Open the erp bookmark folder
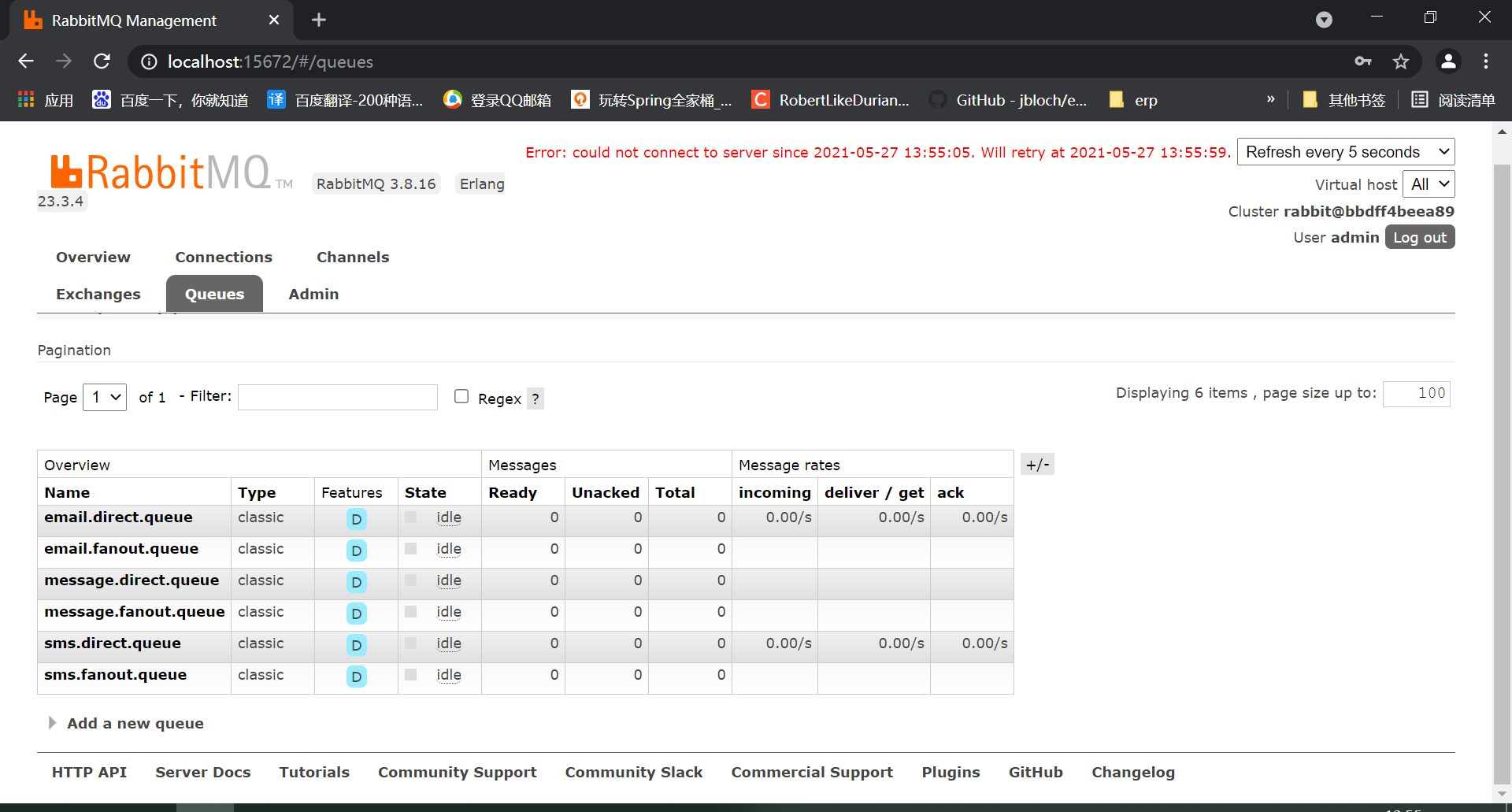This screenshot has height=812, width=1512. pyautogui.click(x=1133, y=100)
